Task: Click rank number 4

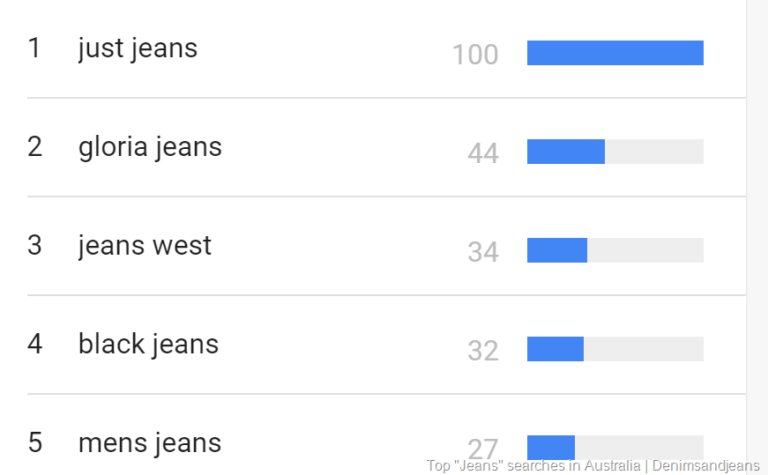Action: tap(35, 344)
